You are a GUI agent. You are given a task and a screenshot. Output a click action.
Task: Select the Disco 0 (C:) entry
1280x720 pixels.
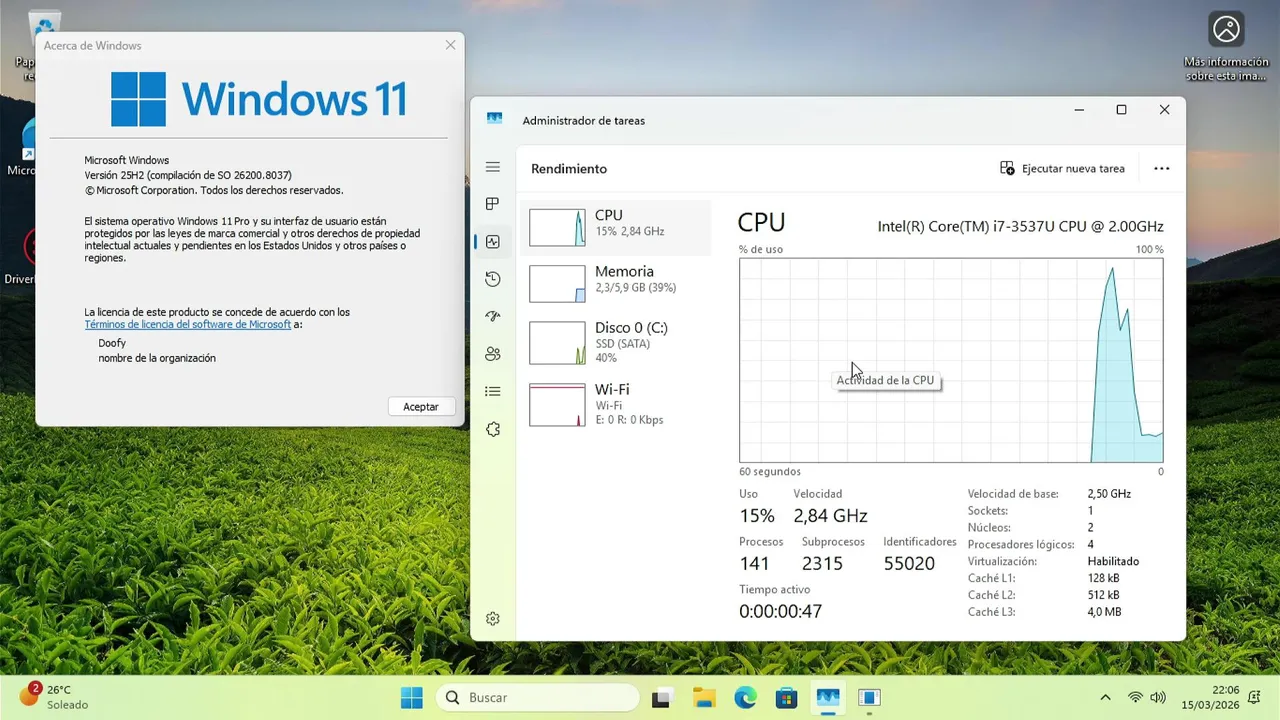coord(616,342)
